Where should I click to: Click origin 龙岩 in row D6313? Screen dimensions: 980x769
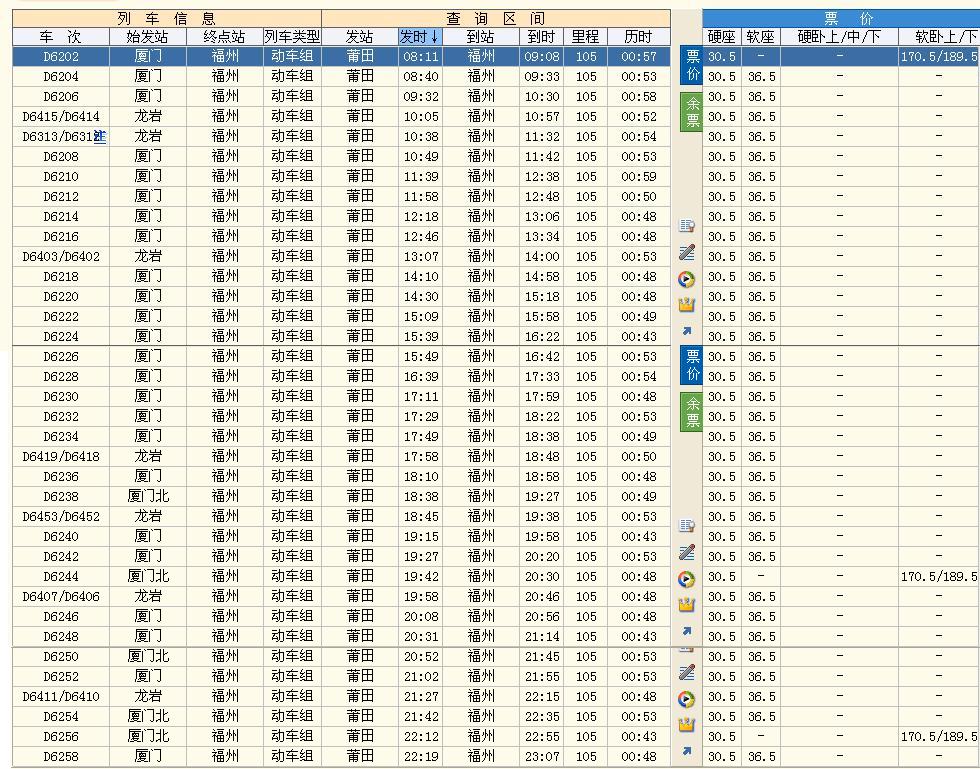(x=148, y=136)
